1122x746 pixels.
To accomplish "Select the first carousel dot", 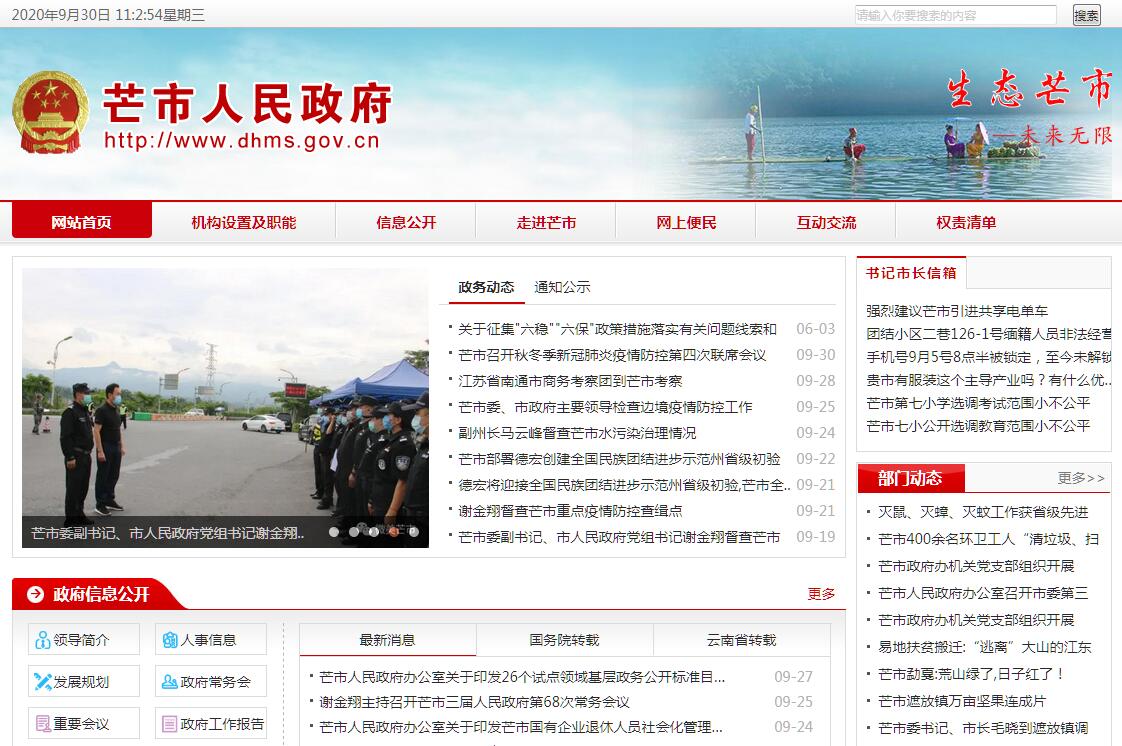I will 333,531.
